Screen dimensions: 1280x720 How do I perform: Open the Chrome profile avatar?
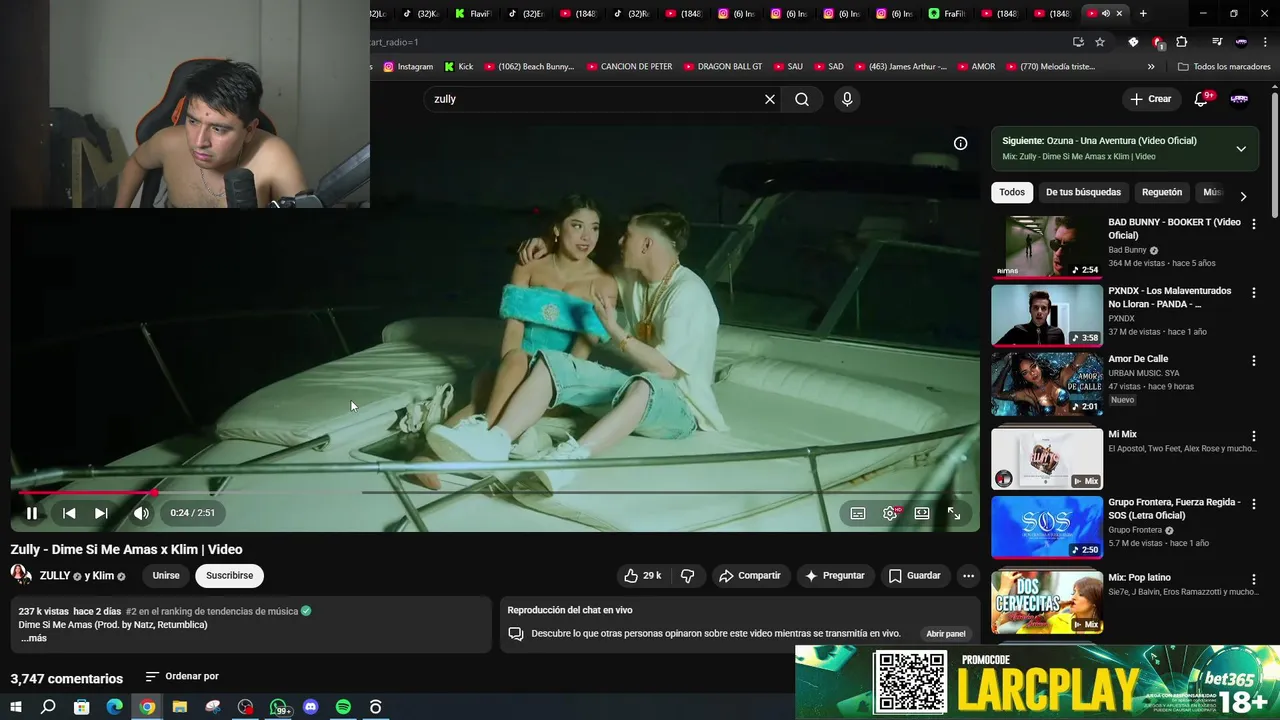(1241, 42)
